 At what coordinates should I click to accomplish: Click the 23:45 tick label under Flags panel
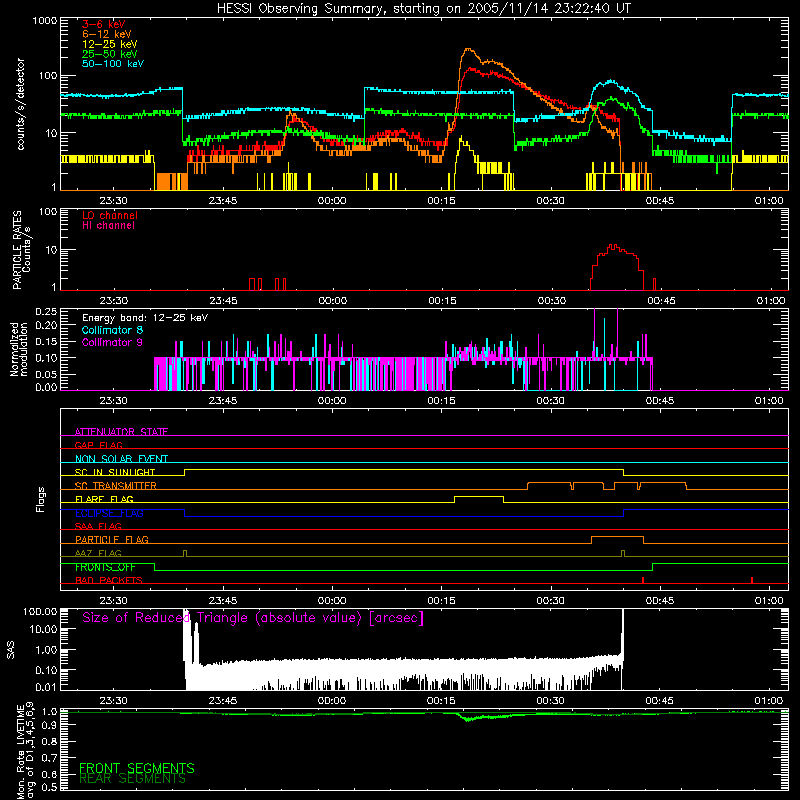point(223,601)
